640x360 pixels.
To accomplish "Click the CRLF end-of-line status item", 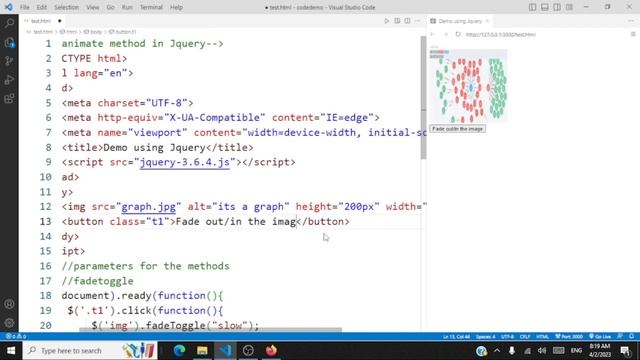I will pos(525,337).
